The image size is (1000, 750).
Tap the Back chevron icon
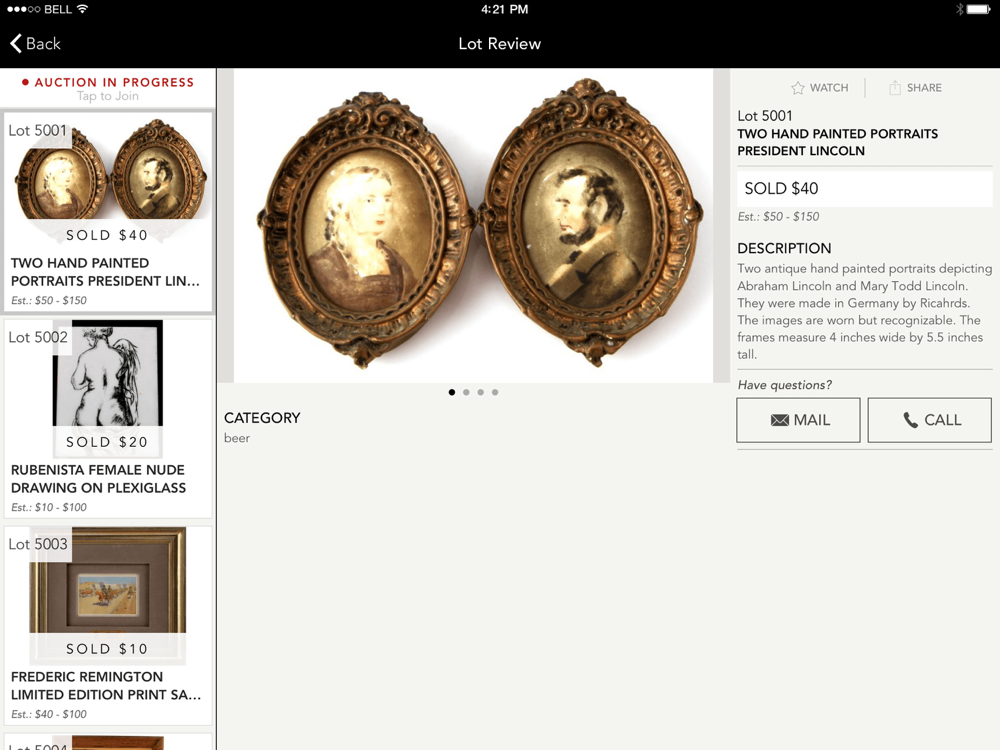coord(16,43)
